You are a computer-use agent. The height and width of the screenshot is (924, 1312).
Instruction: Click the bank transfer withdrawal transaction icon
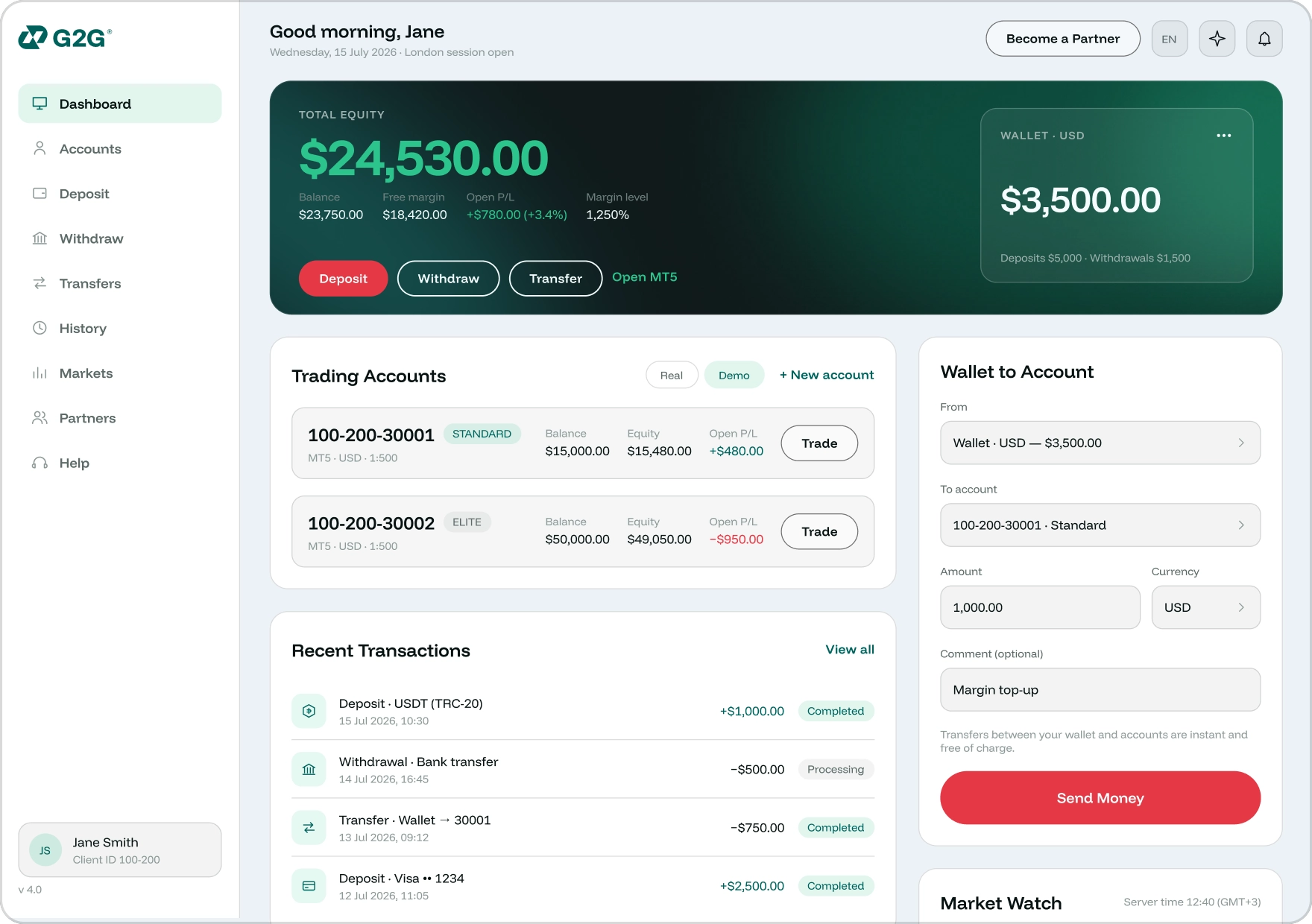pos(309,769)
